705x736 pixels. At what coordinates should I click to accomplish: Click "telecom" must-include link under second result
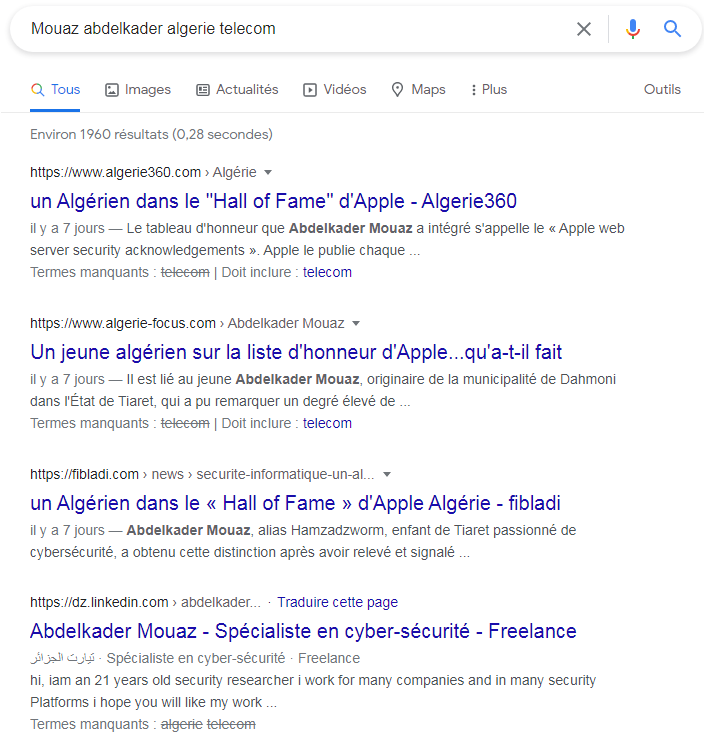click(x=327, y=423)
